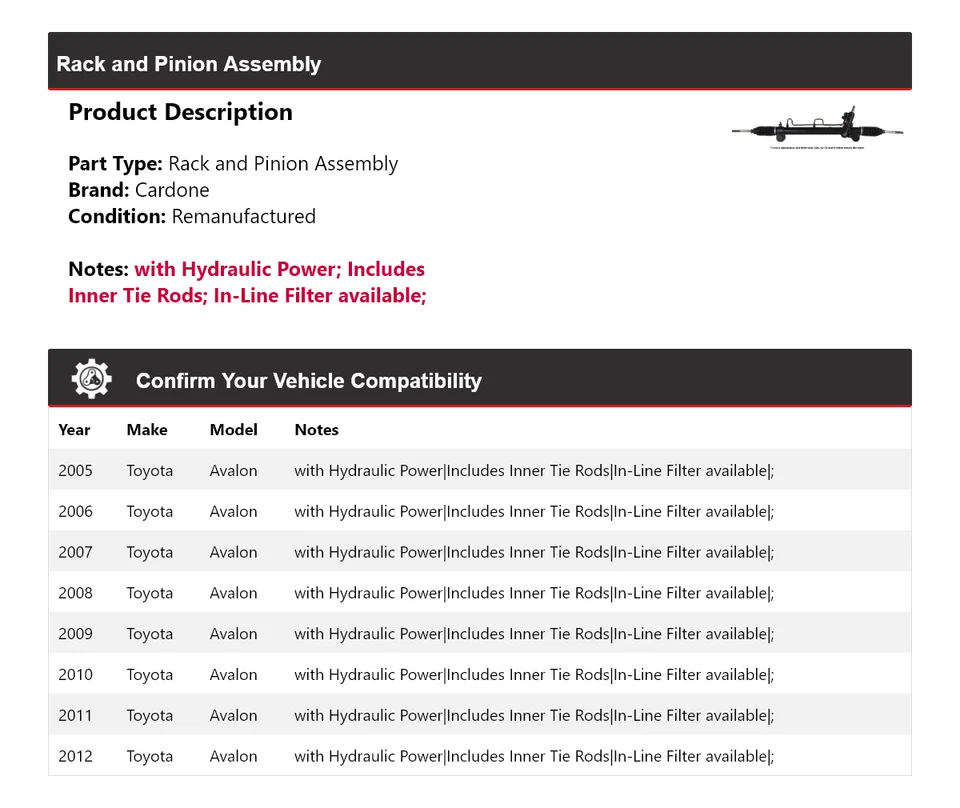Click Toyota in the 2011 row
This screenshot has width=960, height=808.
[x=149, y=716]
